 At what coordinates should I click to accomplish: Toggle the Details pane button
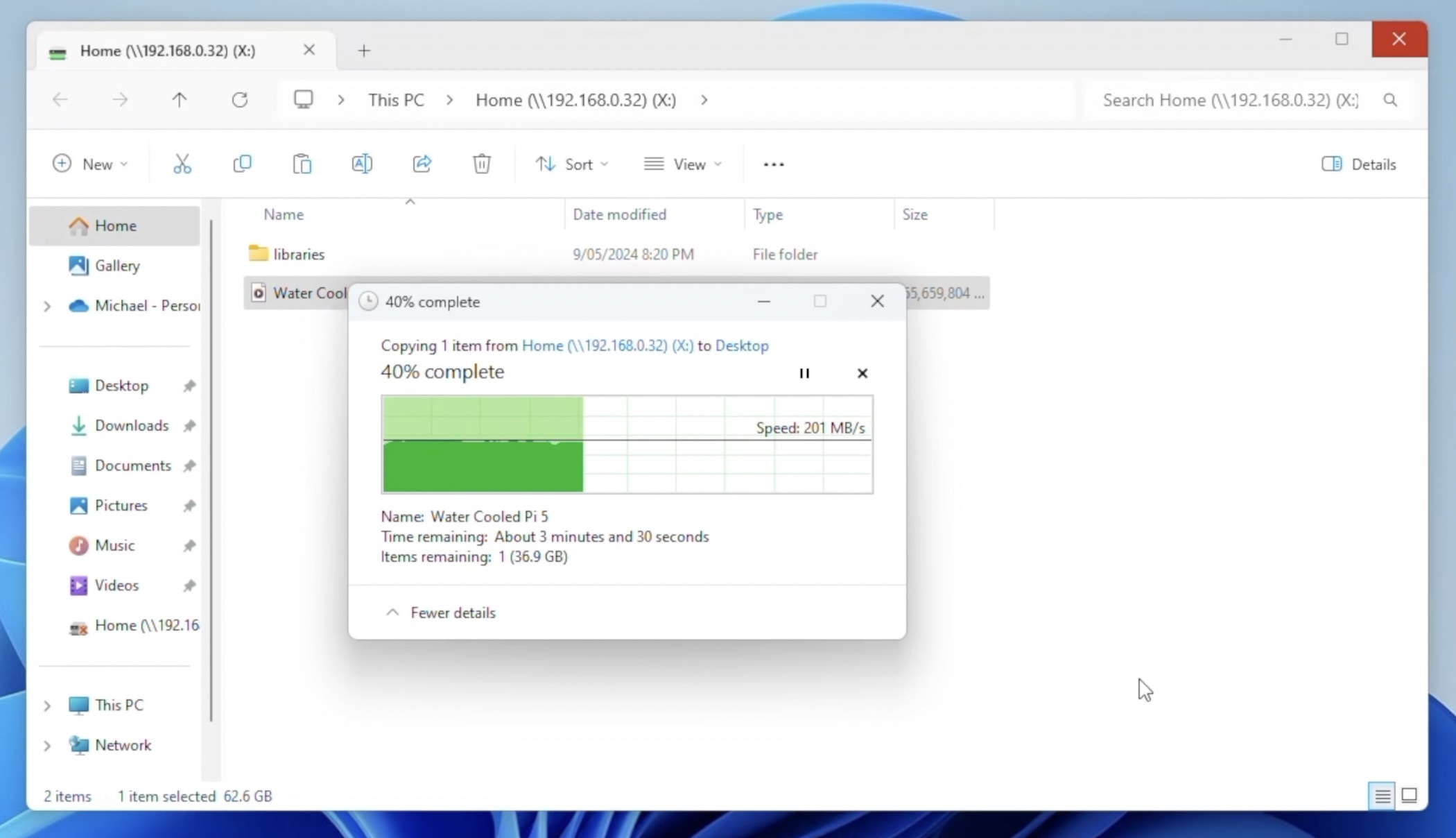[1359, 164]
